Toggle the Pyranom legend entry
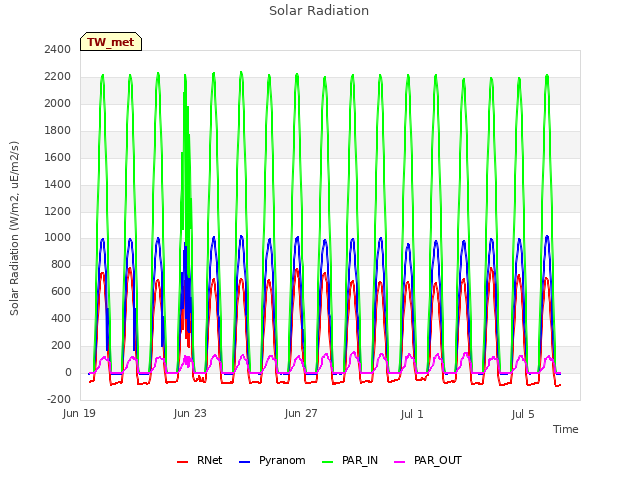The width and height of the screenshot is (640, 480). point(272,460)
